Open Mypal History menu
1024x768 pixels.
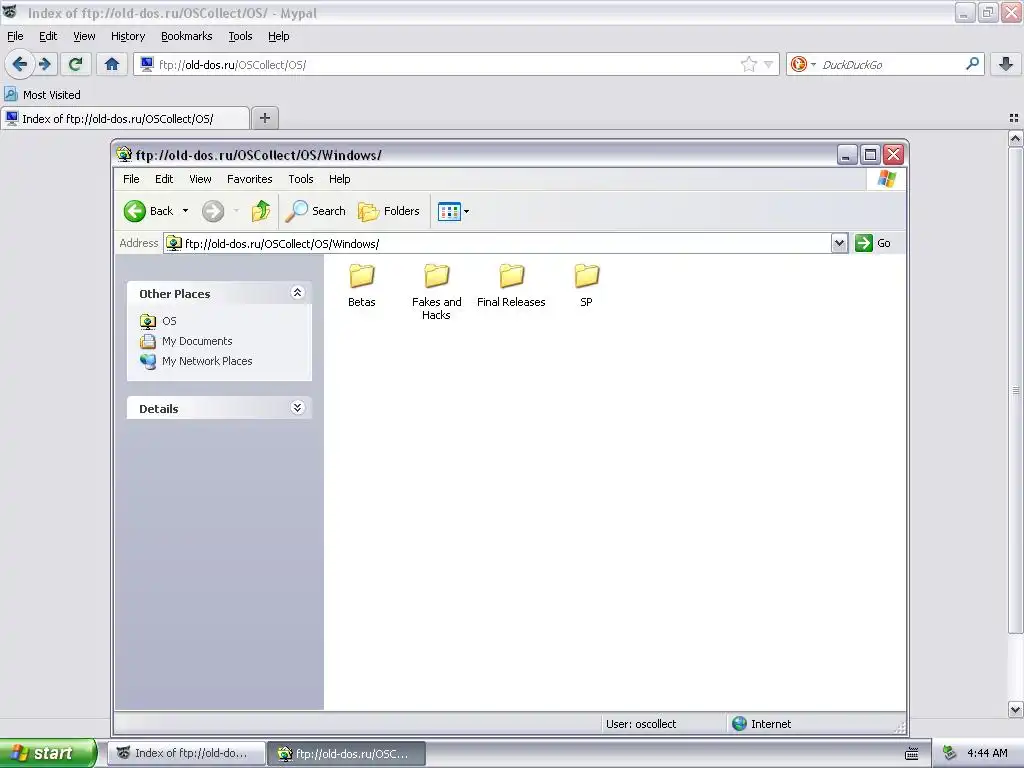[128, 37]
